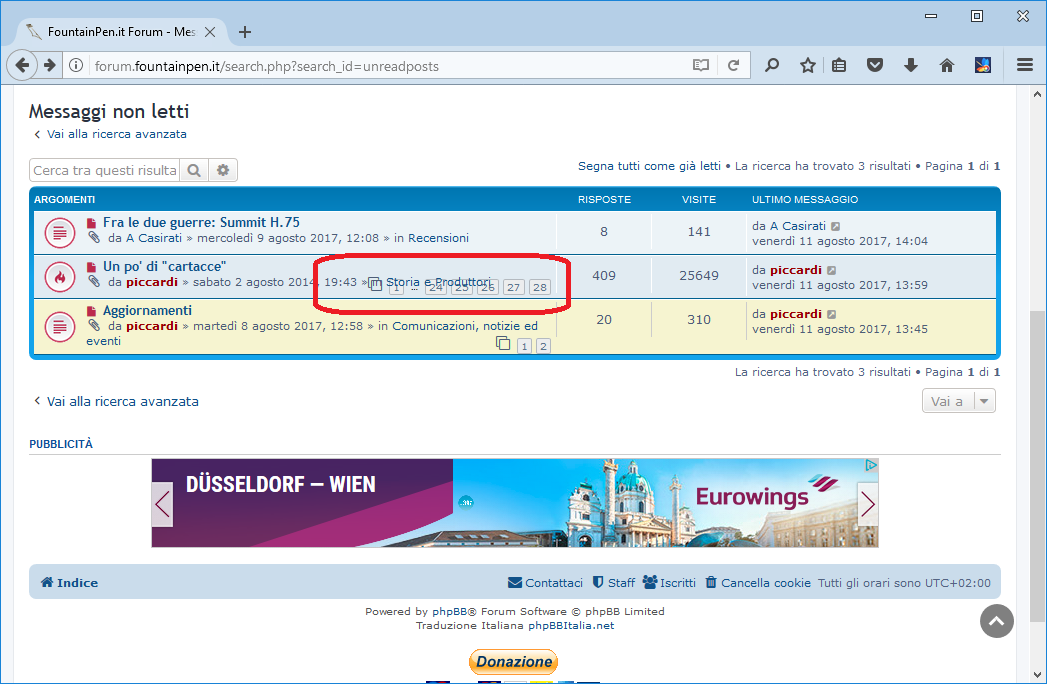Open a new browser tab
Screen dimensions: 1047x684
pyautogui.click(x=245, y=32)
